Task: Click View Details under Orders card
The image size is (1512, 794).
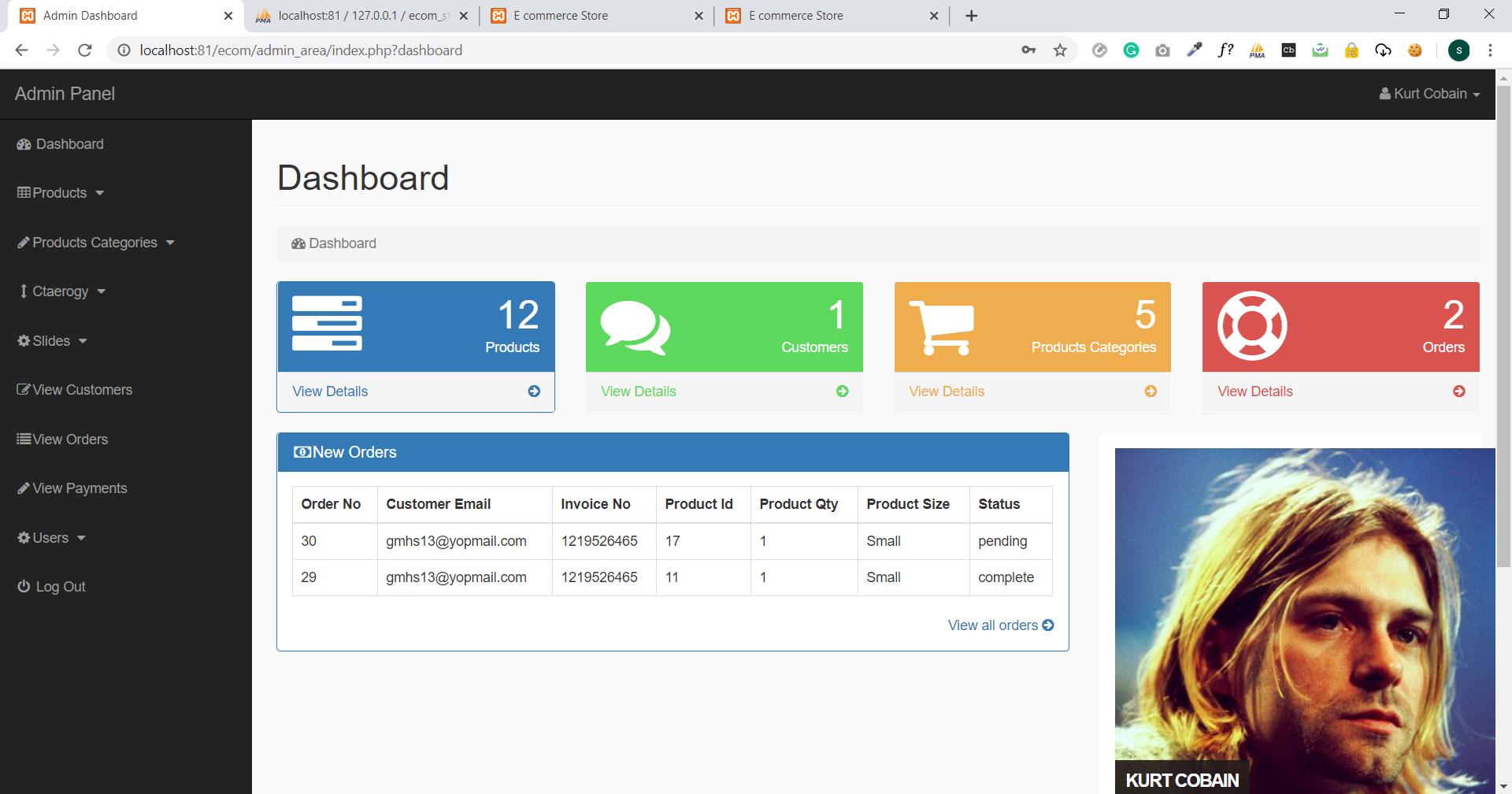Action: (1255, 391)
